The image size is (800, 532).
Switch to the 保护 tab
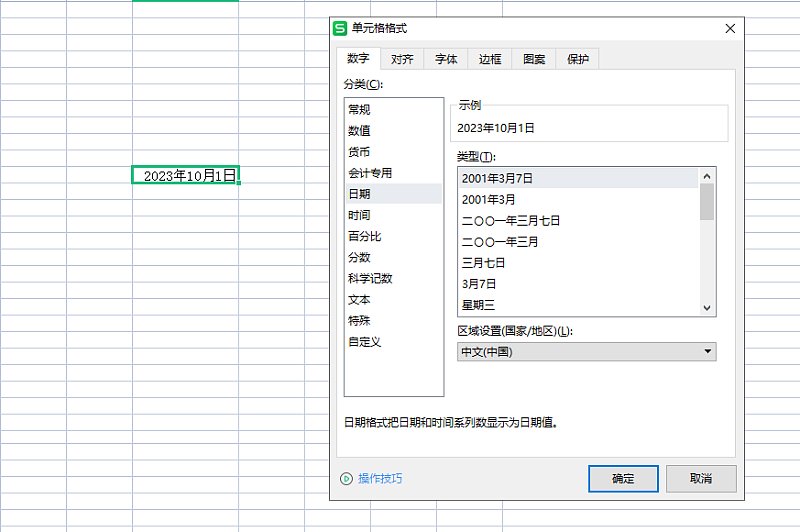pos(578,60)
